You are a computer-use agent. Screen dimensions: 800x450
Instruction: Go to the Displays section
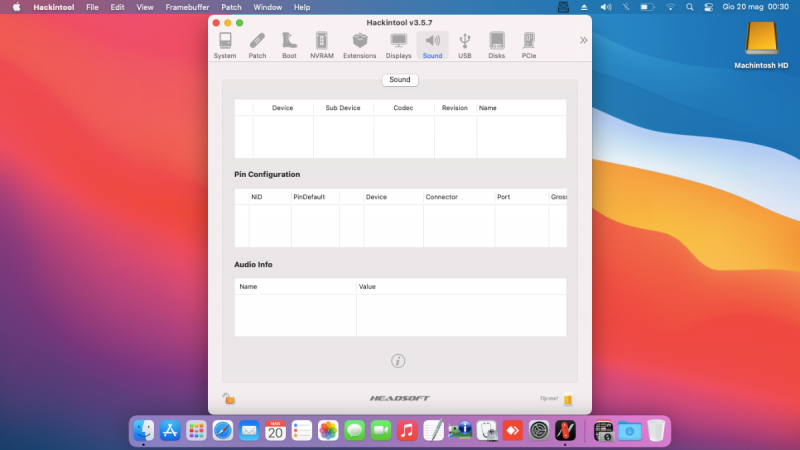tap(398, 45)
